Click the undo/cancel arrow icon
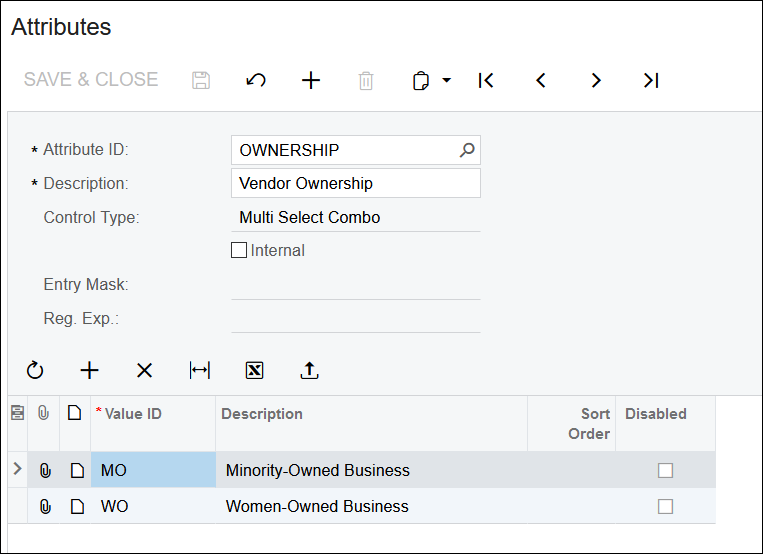Viewport: 763px width, 554px height. pyautogui.click(x=256, y=80)
